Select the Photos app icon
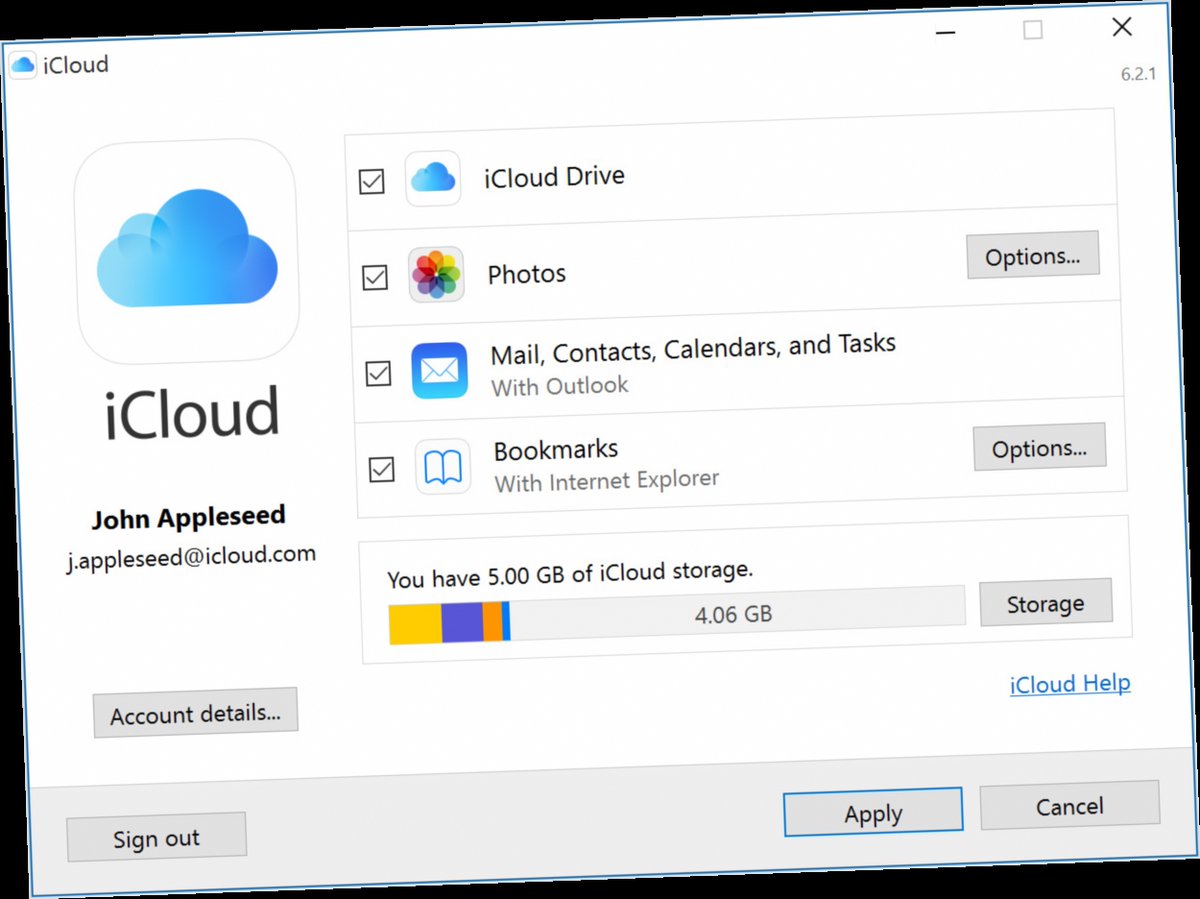The image size is (1200, 899). [437, 274]
